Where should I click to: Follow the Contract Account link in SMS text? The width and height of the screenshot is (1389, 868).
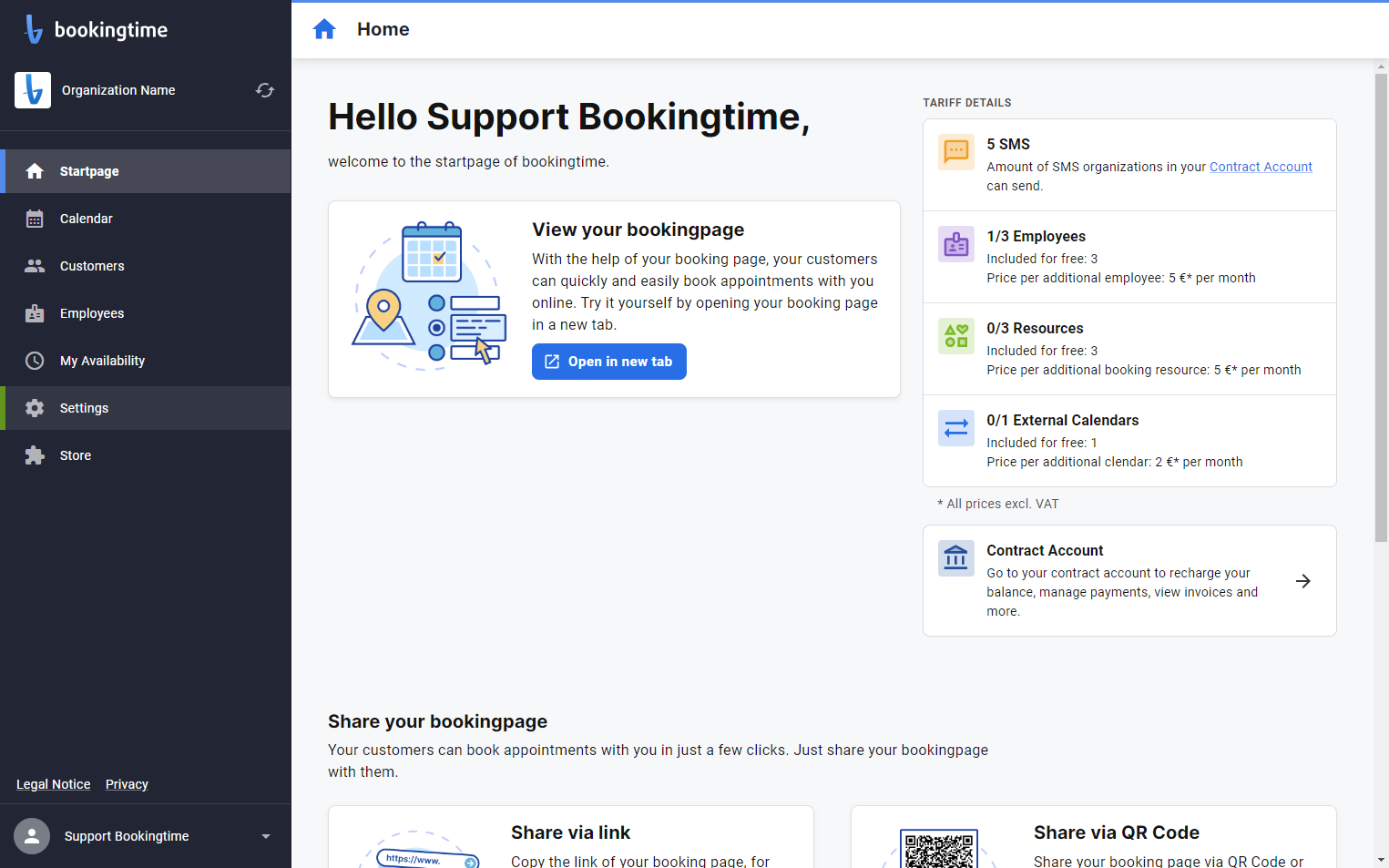pos(1261,167)
